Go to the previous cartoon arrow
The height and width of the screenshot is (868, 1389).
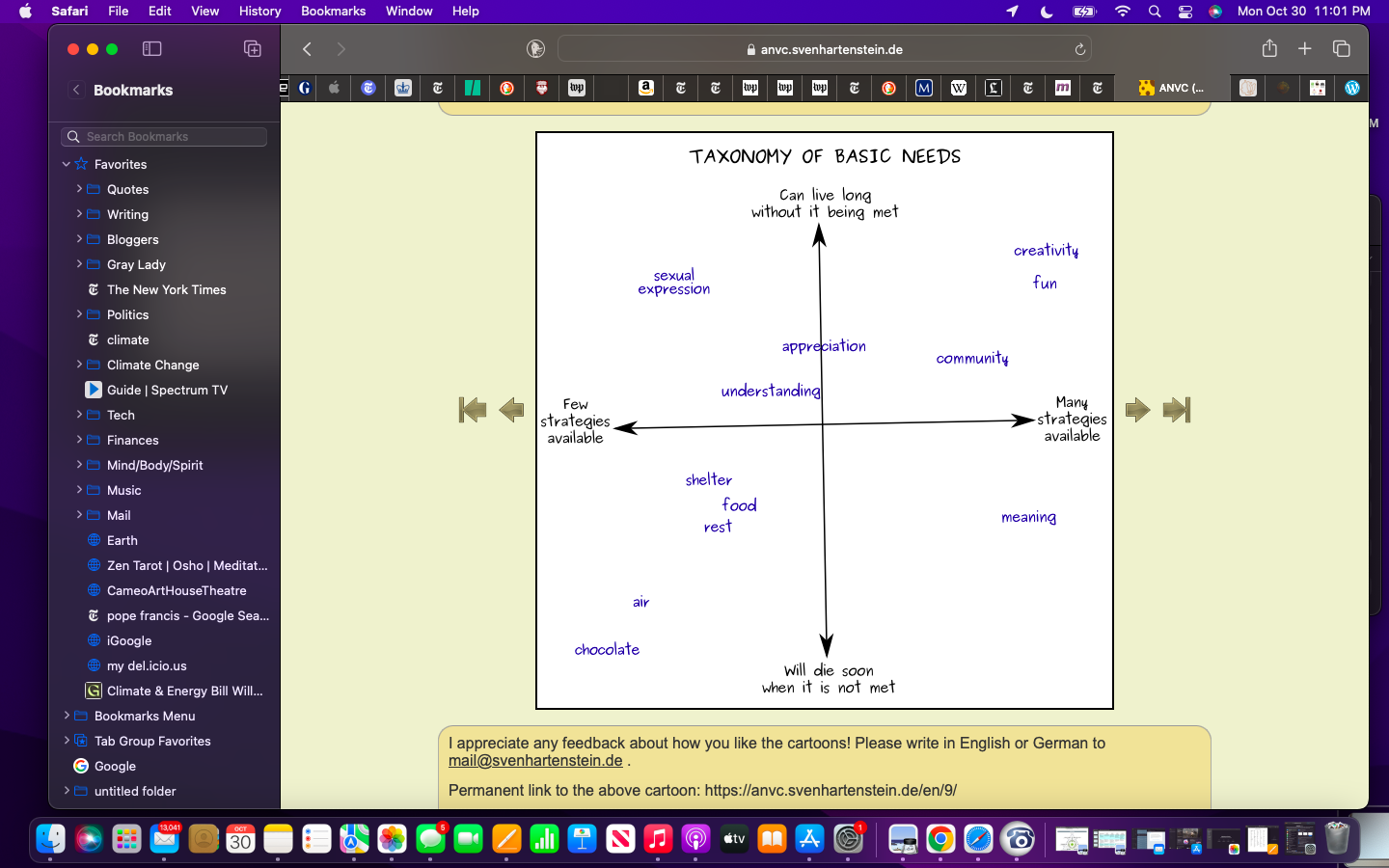511,410
